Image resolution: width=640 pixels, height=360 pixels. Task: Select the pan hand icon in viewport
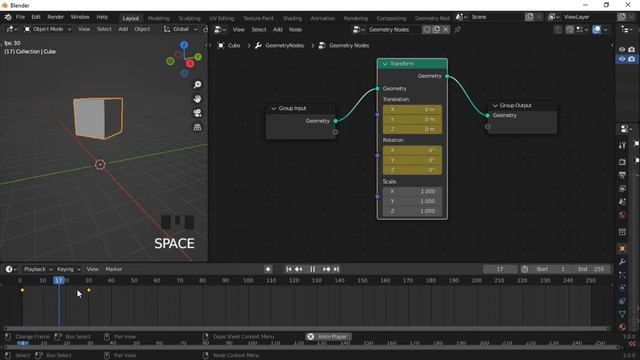pos(198,99)
